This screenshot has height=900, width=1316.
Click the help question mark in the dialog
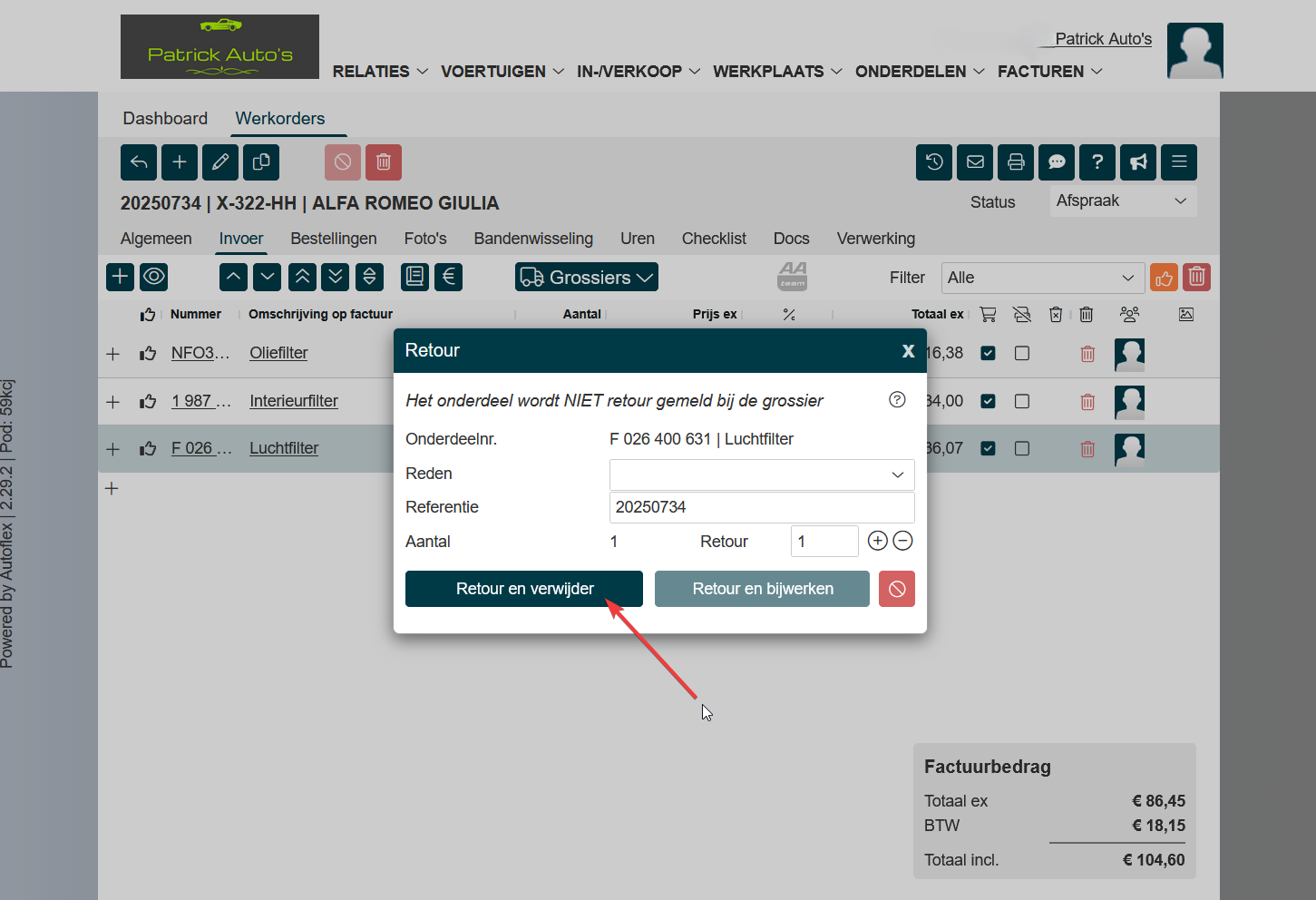(x=897, y=400)
